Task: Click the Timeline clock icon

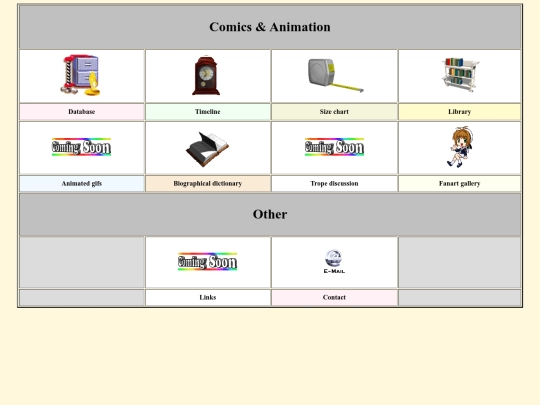Action: 206,75
